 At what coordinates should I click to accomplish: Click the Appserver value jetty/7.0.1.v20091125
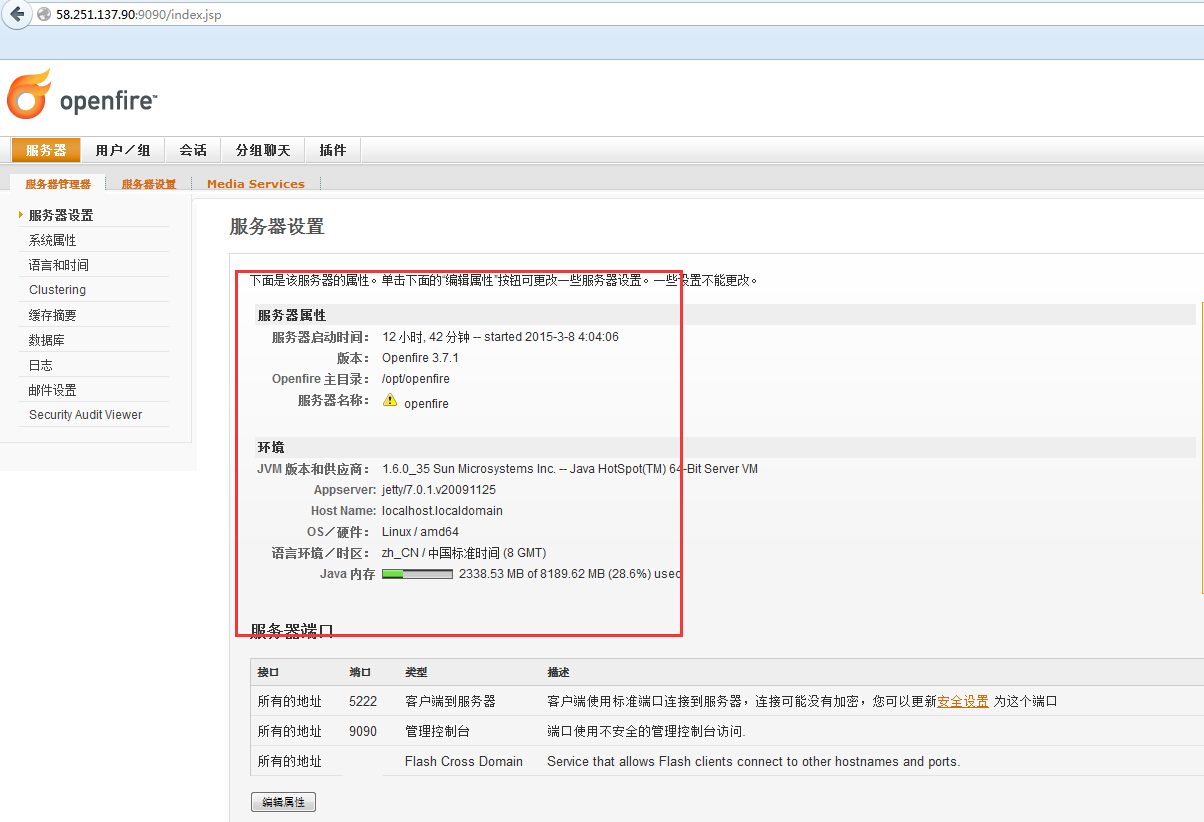pyautogui.click(x=439, y=490)
